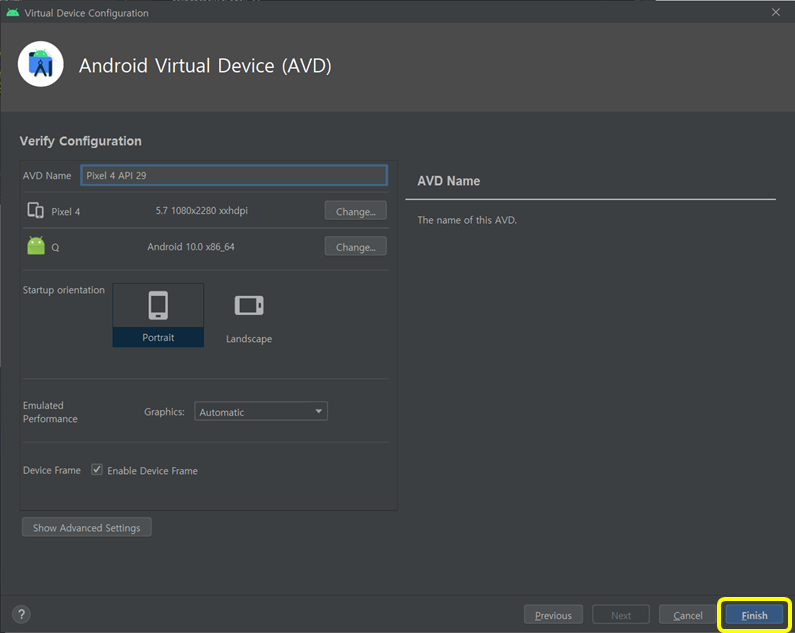Toggle Enable Device Frame checkbox
The width and height of the screenshot is (795, 633).
tap(97, 470)
